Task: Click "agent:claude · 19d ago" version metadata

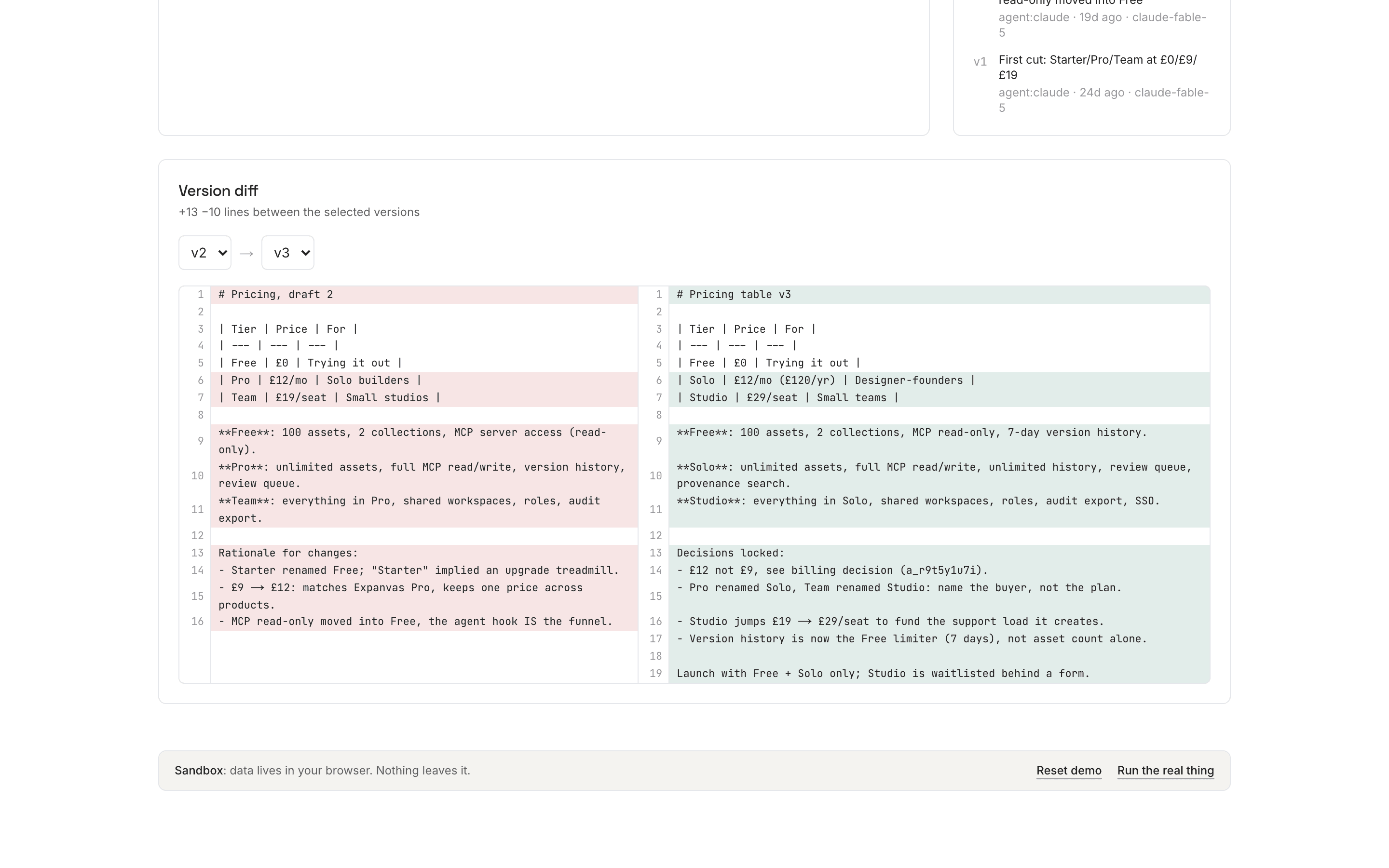Action: tap(1102, 25)
